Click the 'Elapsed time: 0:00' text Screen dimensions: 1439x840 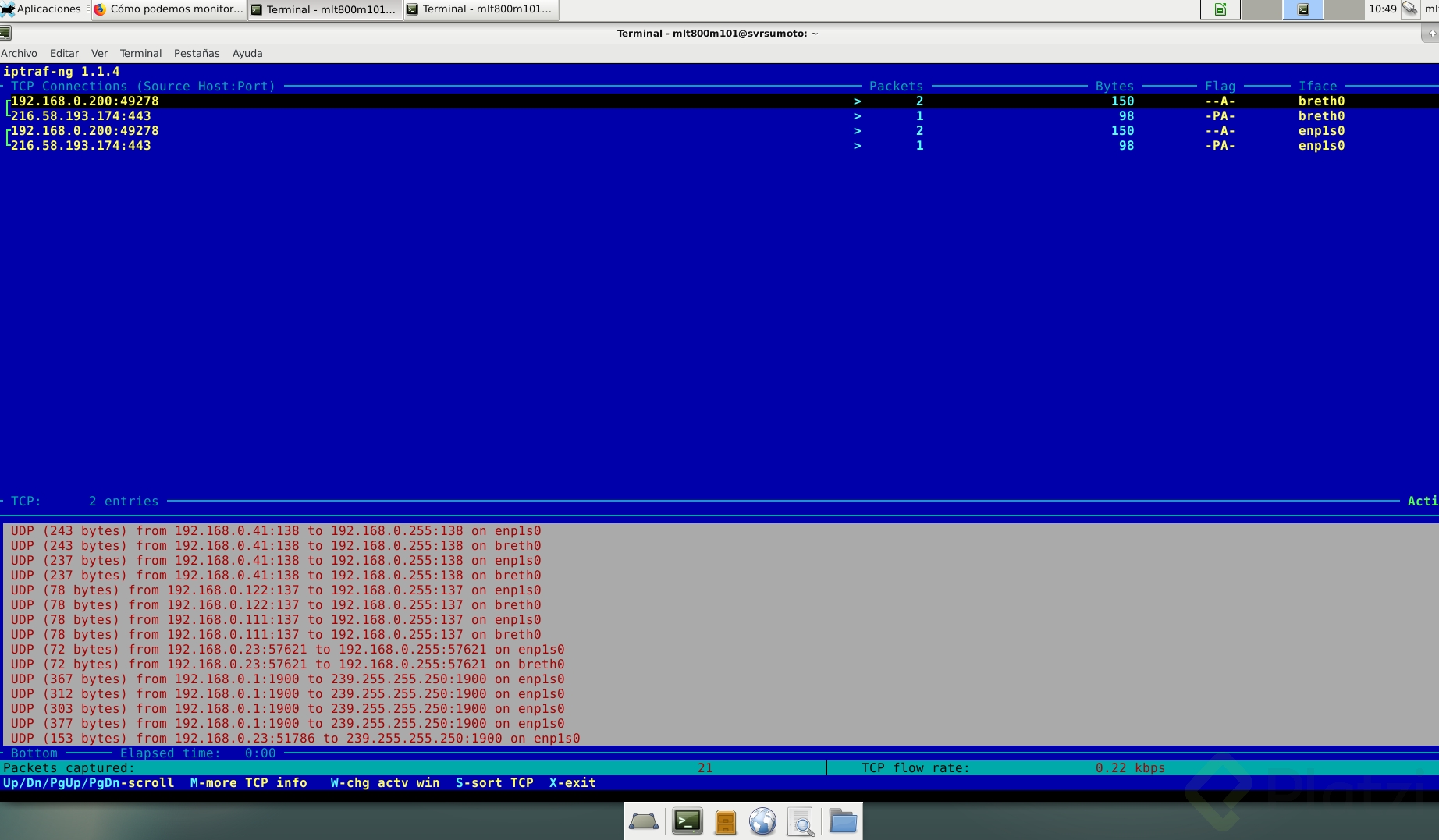tap(198, 753)
